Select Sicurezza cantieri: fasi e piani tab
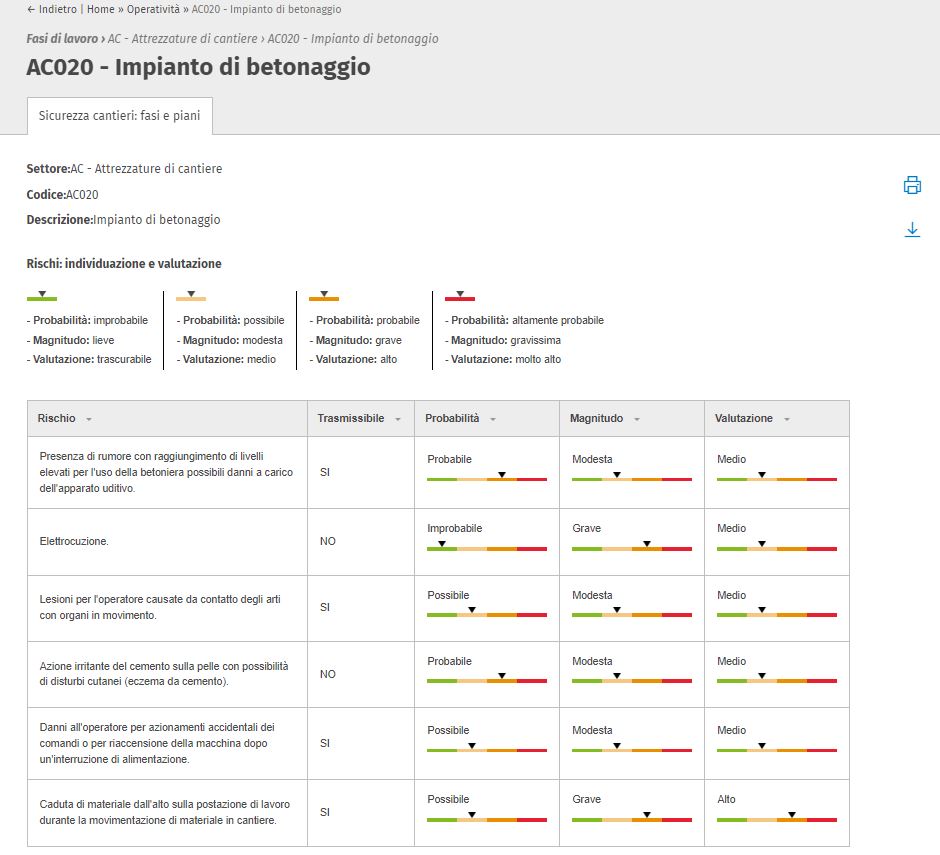Image resolution: width=940 pixels, height=855 pixels. click(119, 115)
